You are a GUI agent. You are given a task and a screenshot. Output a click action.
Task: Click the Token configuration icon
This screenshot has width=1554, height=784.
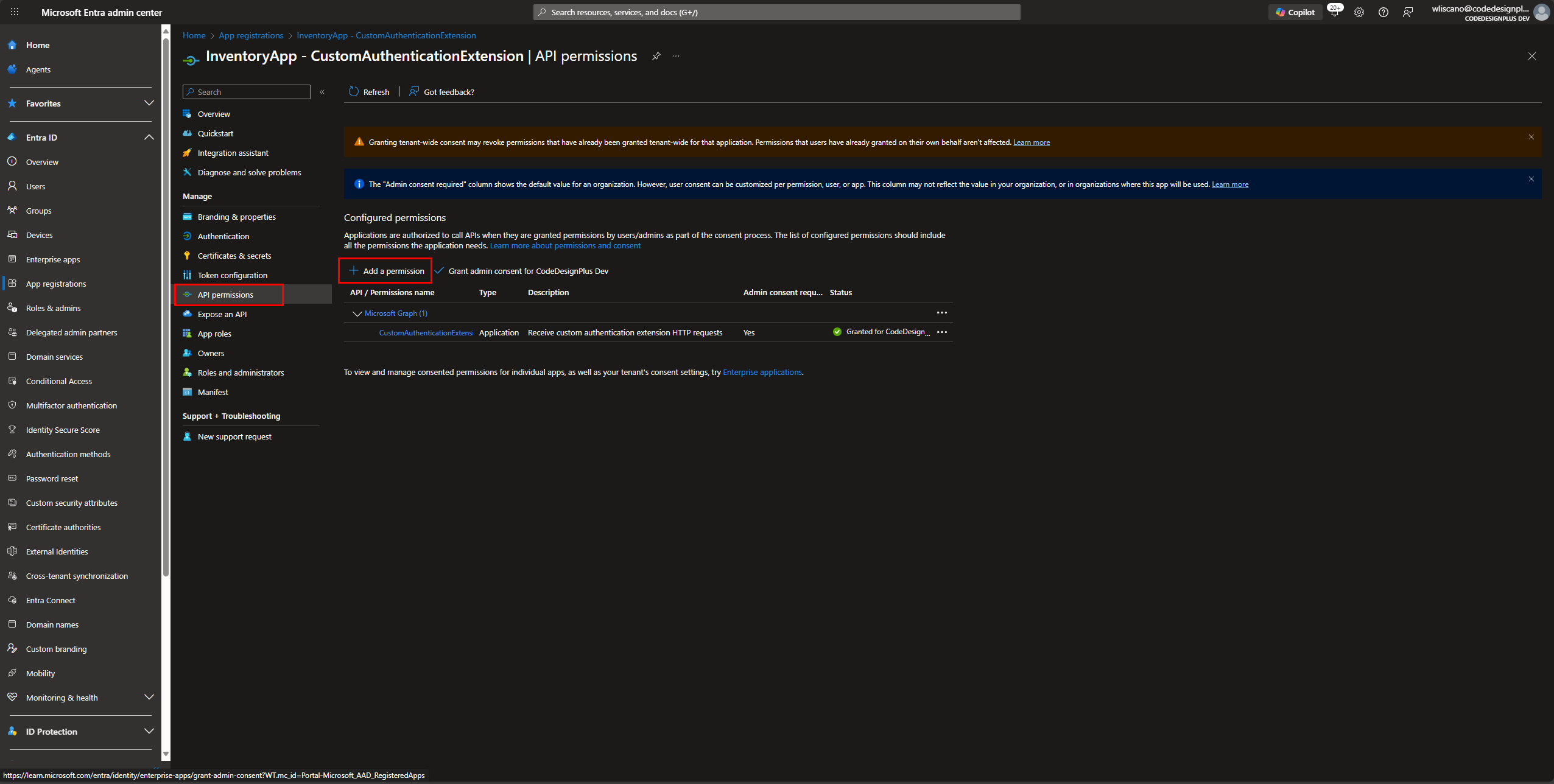(188, 275)
